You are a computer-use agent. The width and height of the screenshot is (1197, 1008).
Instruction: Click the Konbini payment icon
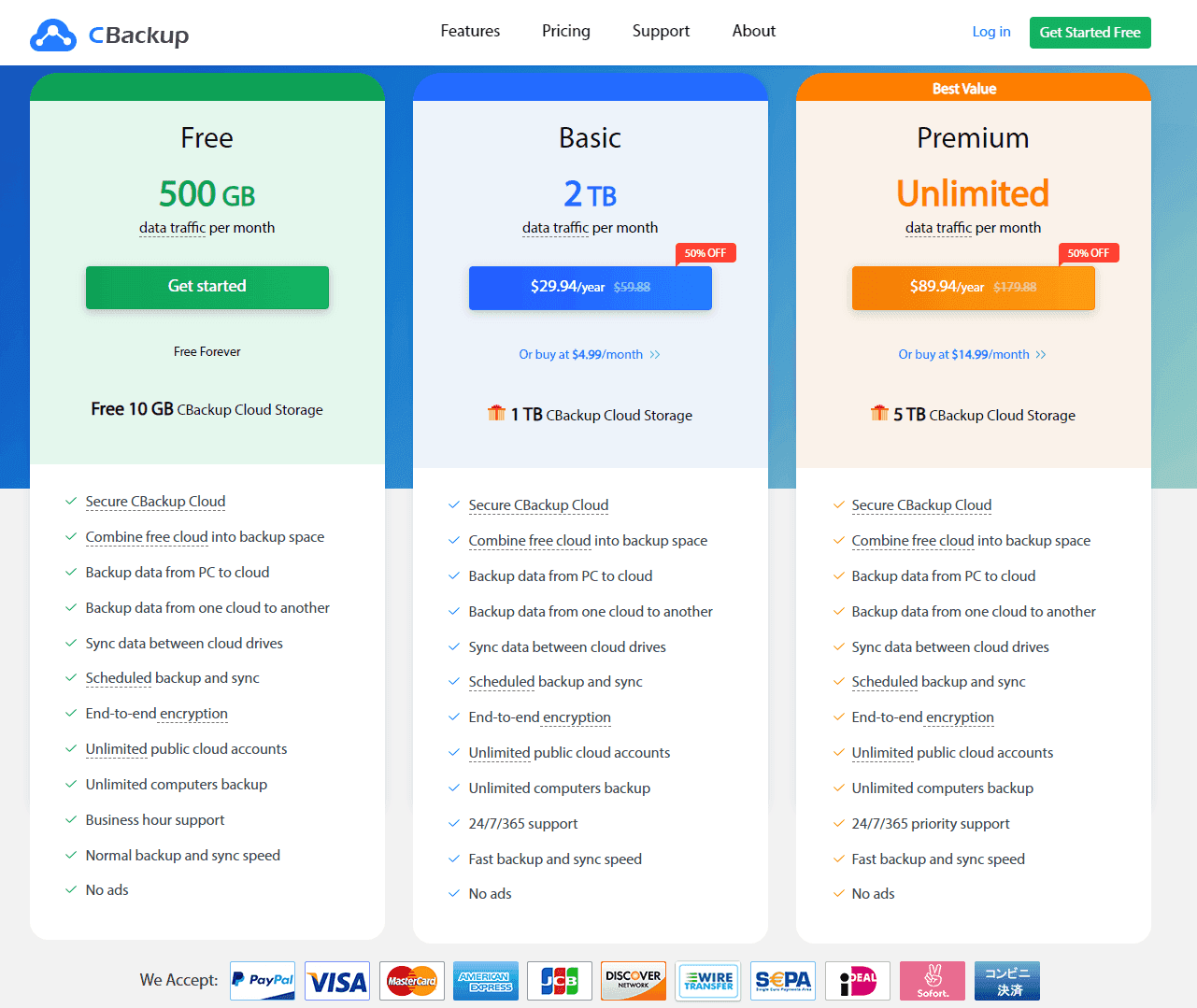tap(1007, 981)
